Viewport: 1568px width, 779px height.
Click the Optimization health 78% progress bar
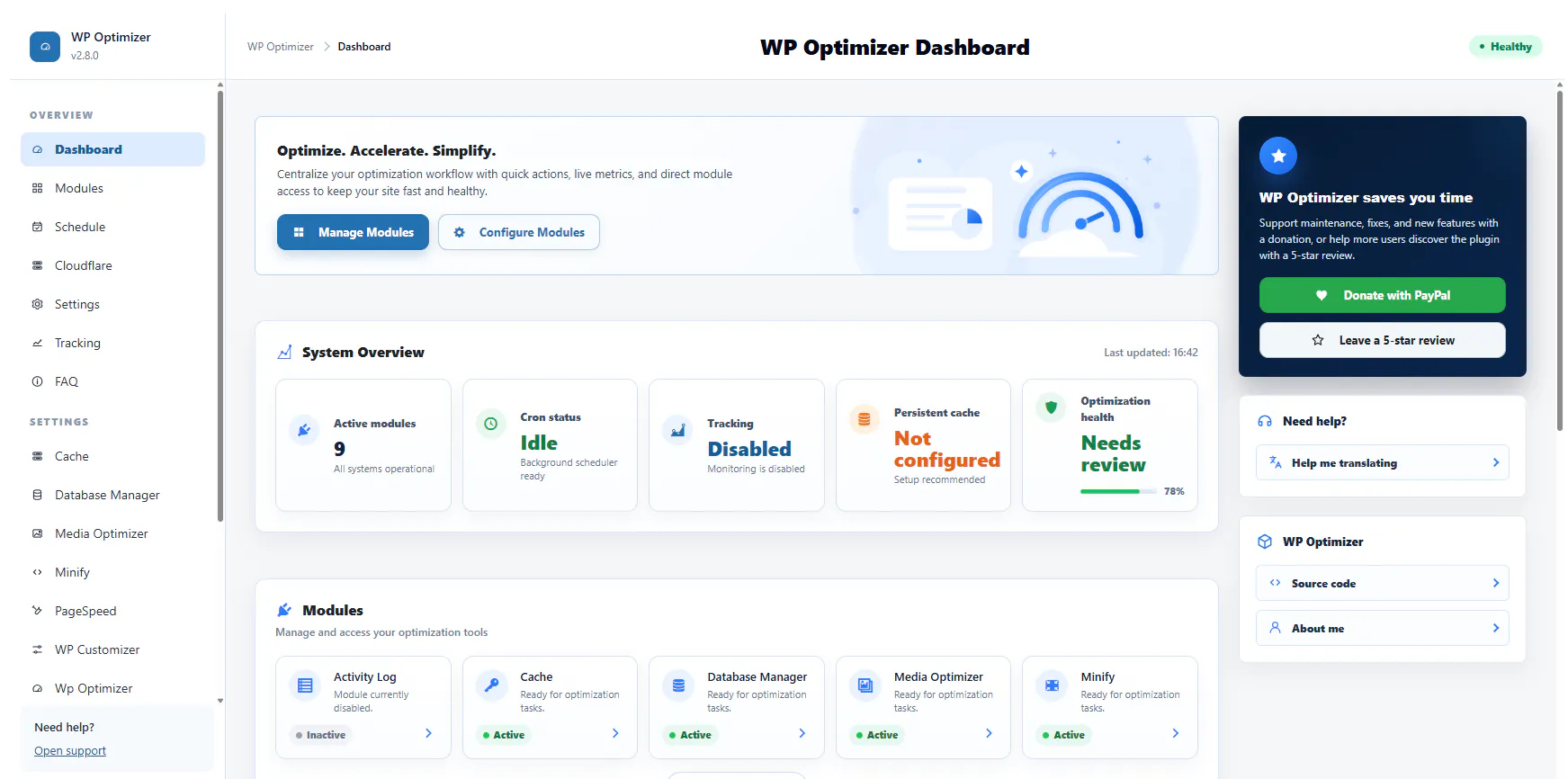coord(1118,491)
